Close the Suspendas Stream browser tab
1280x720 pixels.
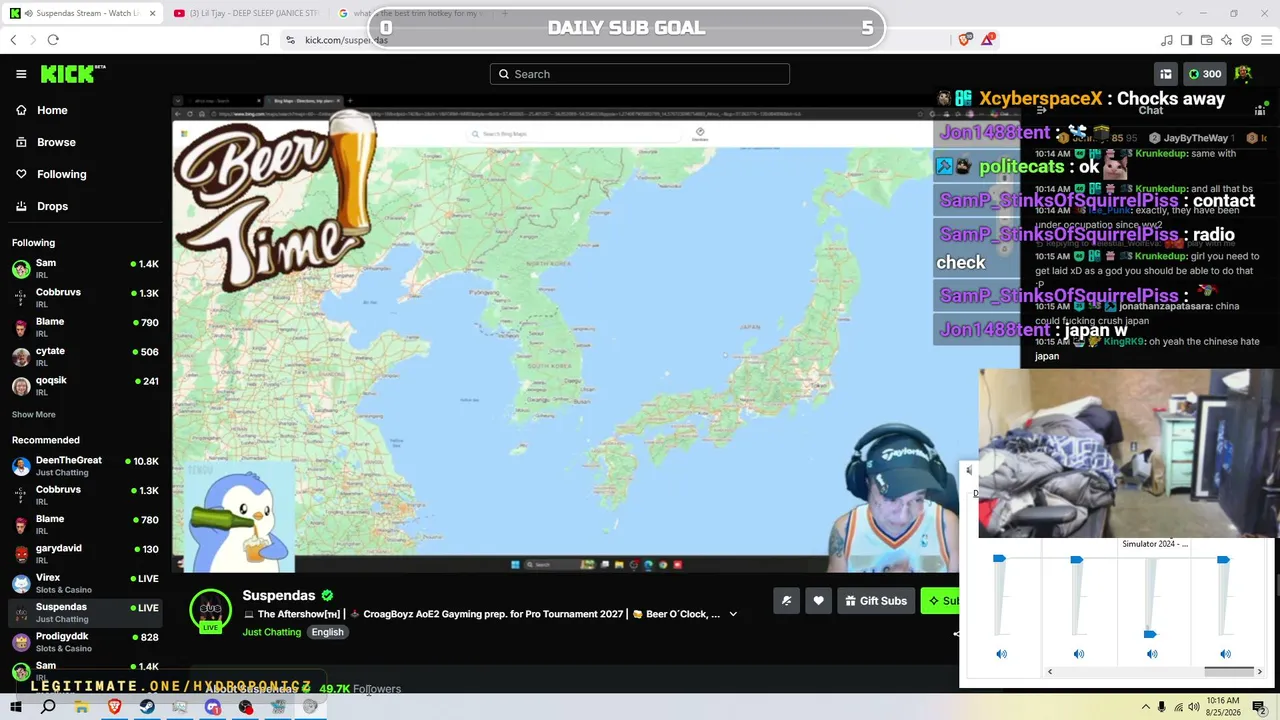155,13
